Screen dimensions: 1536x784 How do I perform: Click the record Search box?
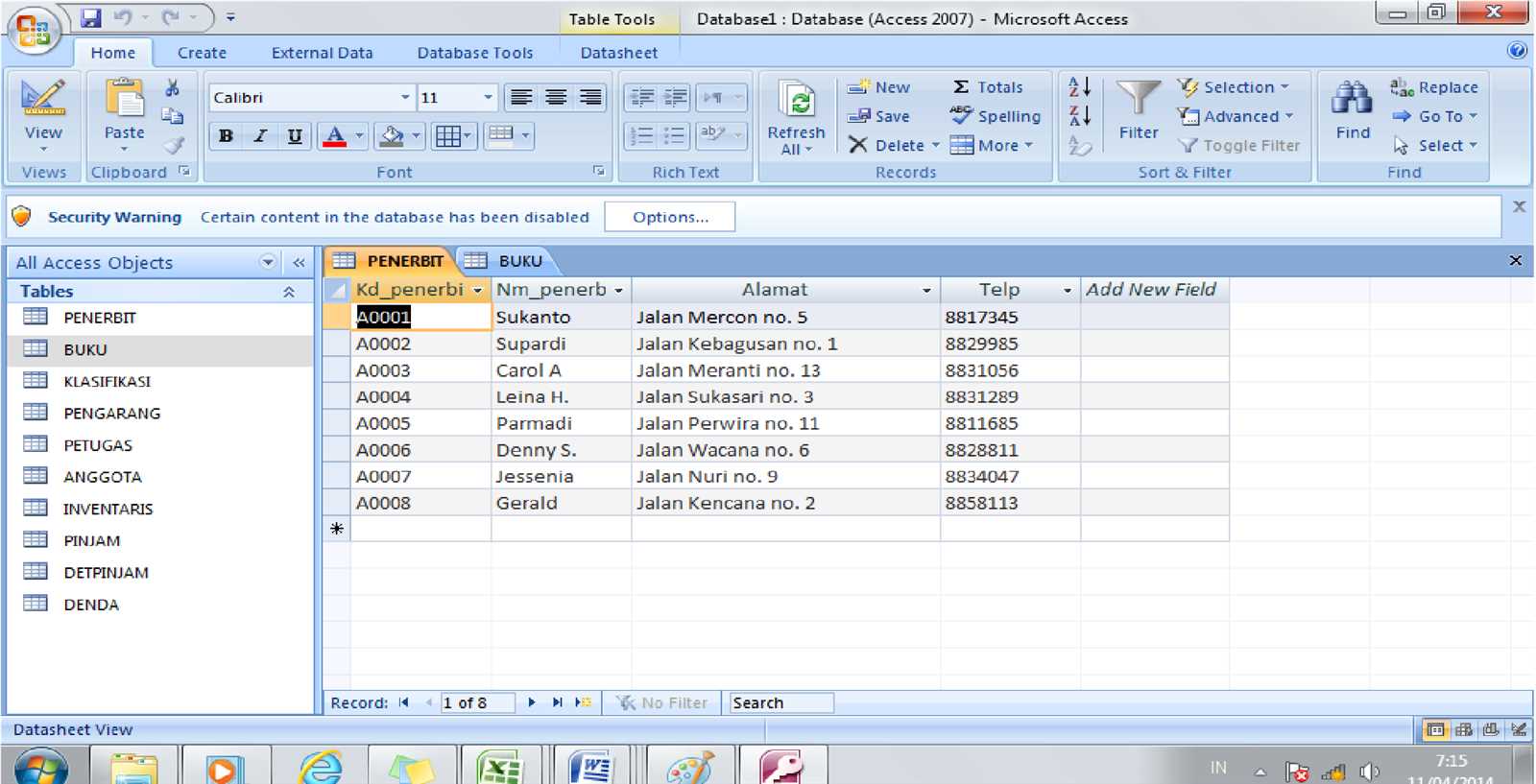[780, 702]
